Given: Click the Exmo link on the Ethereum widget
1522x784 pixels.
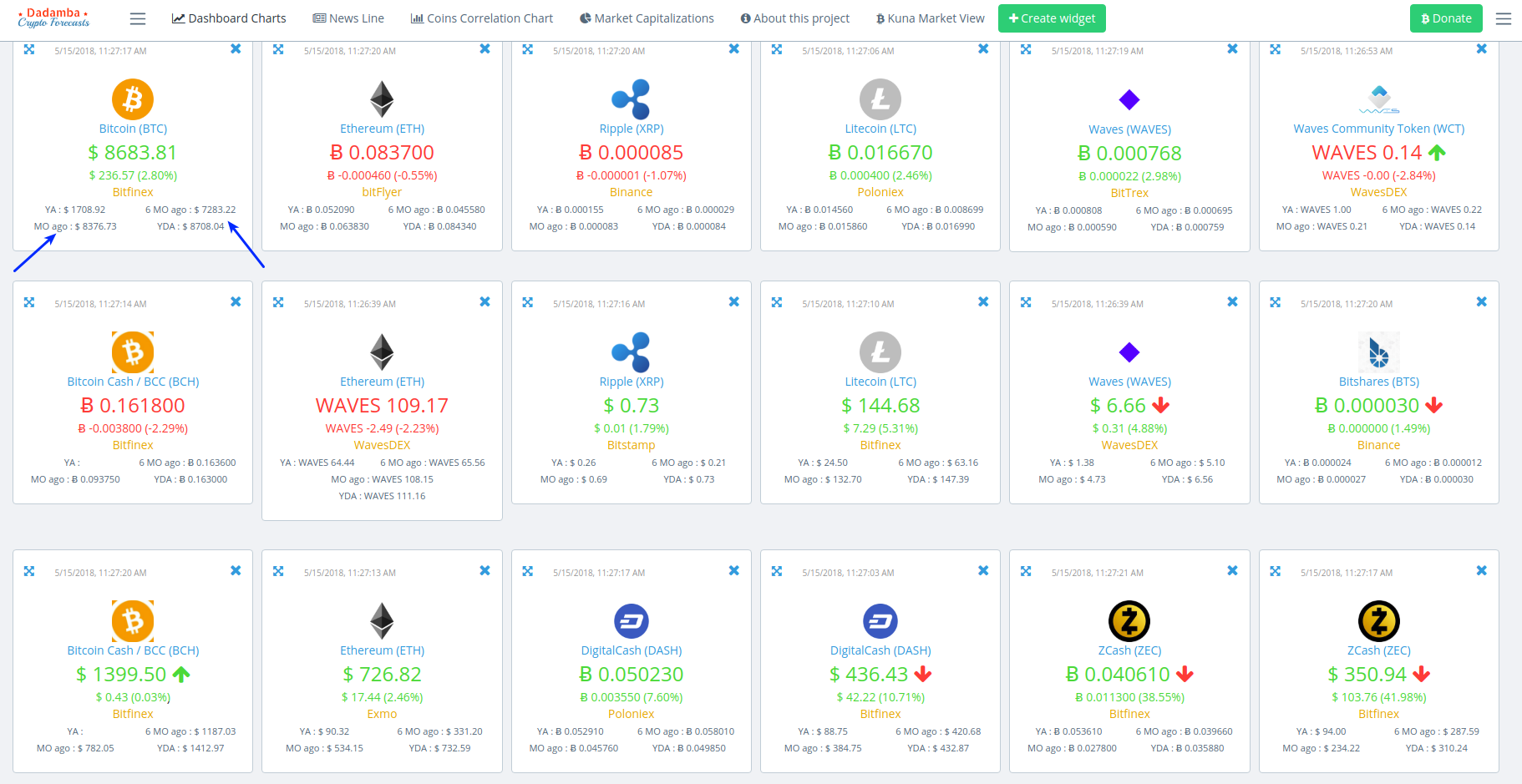Looking at the screenshot, I should [x=381, y=714].
